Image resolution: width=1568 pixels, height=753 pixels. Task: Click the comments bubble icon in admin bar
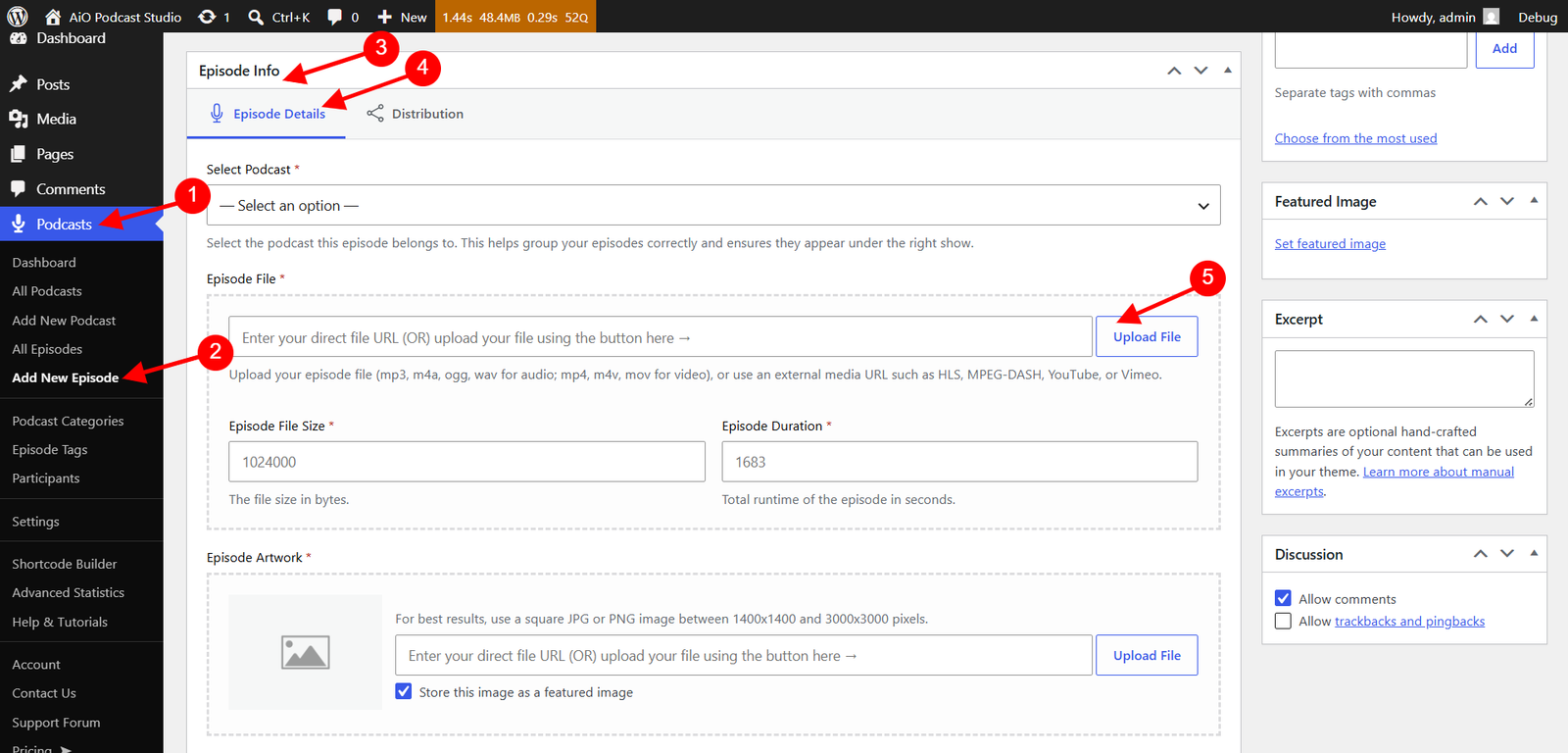point(335,17)
